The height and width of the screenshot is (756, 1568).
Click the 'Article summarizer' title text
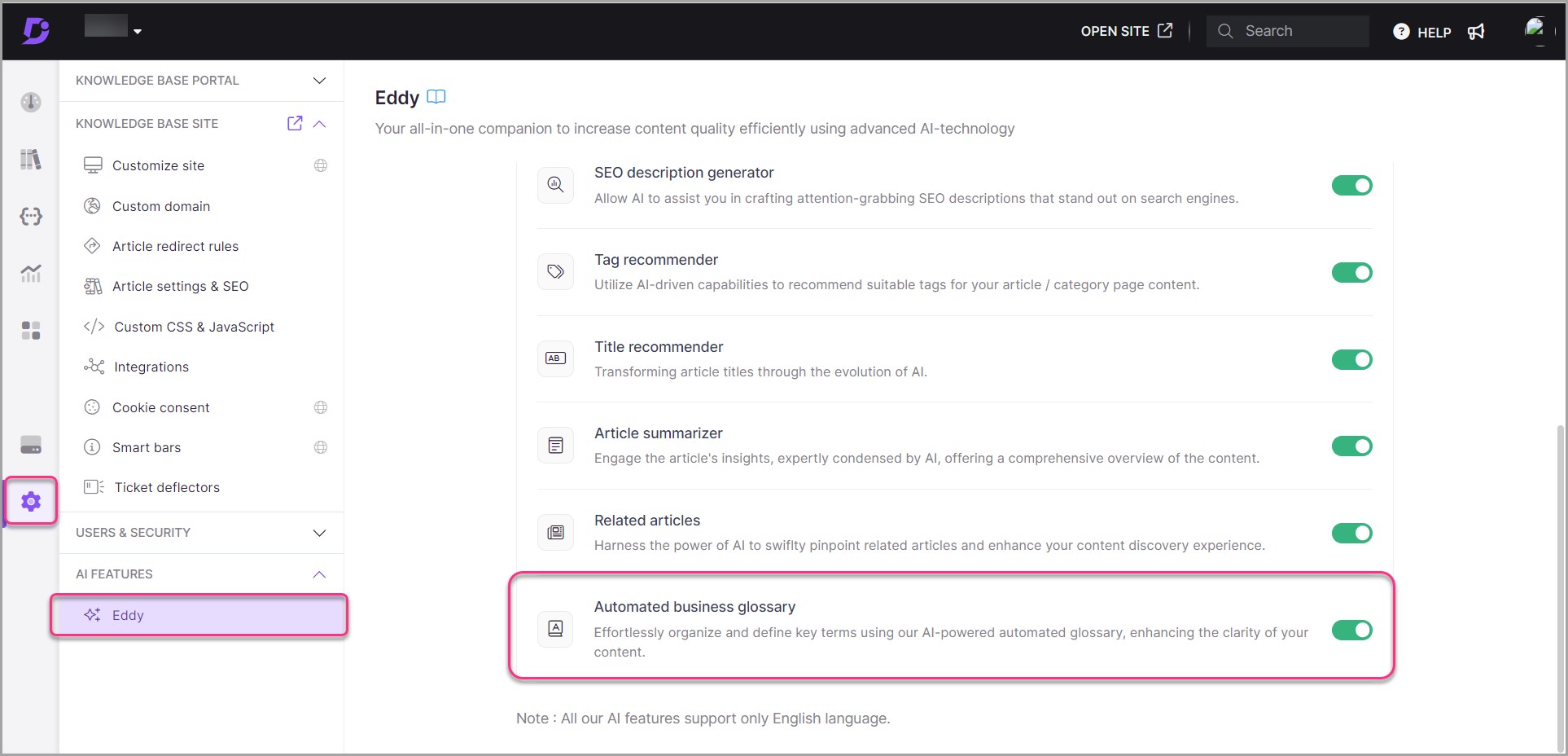pyautogui.click(x=659, y=433)
